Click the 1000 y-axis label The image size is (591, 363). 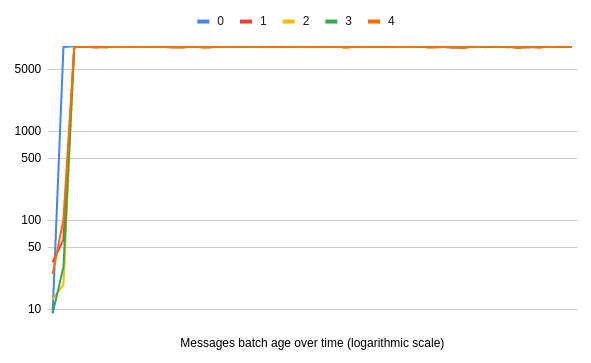pyautogui.click(x=28, y=131)
